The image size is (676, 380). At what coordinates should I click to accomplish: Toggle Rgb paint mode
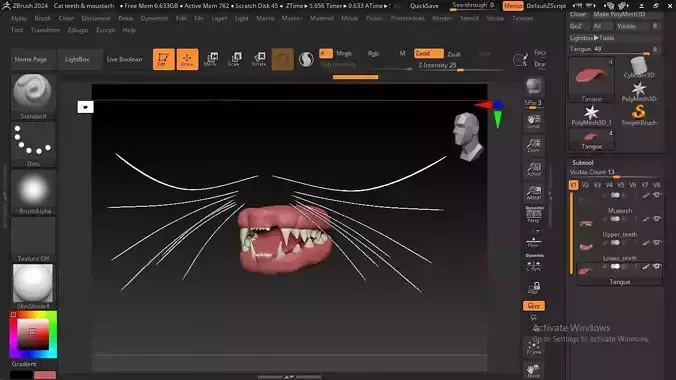373,53
